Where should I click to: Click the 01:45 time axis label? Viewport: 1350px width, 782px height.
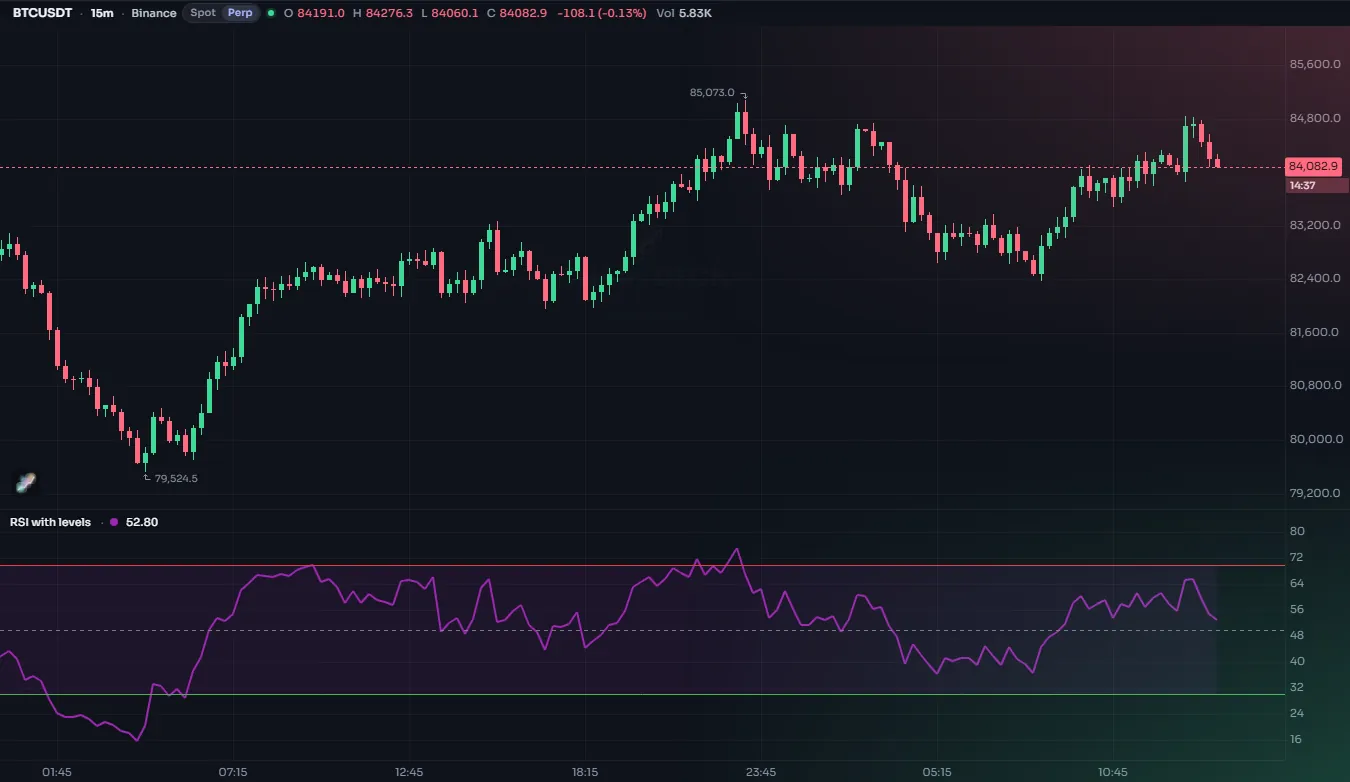pos(57,772)
